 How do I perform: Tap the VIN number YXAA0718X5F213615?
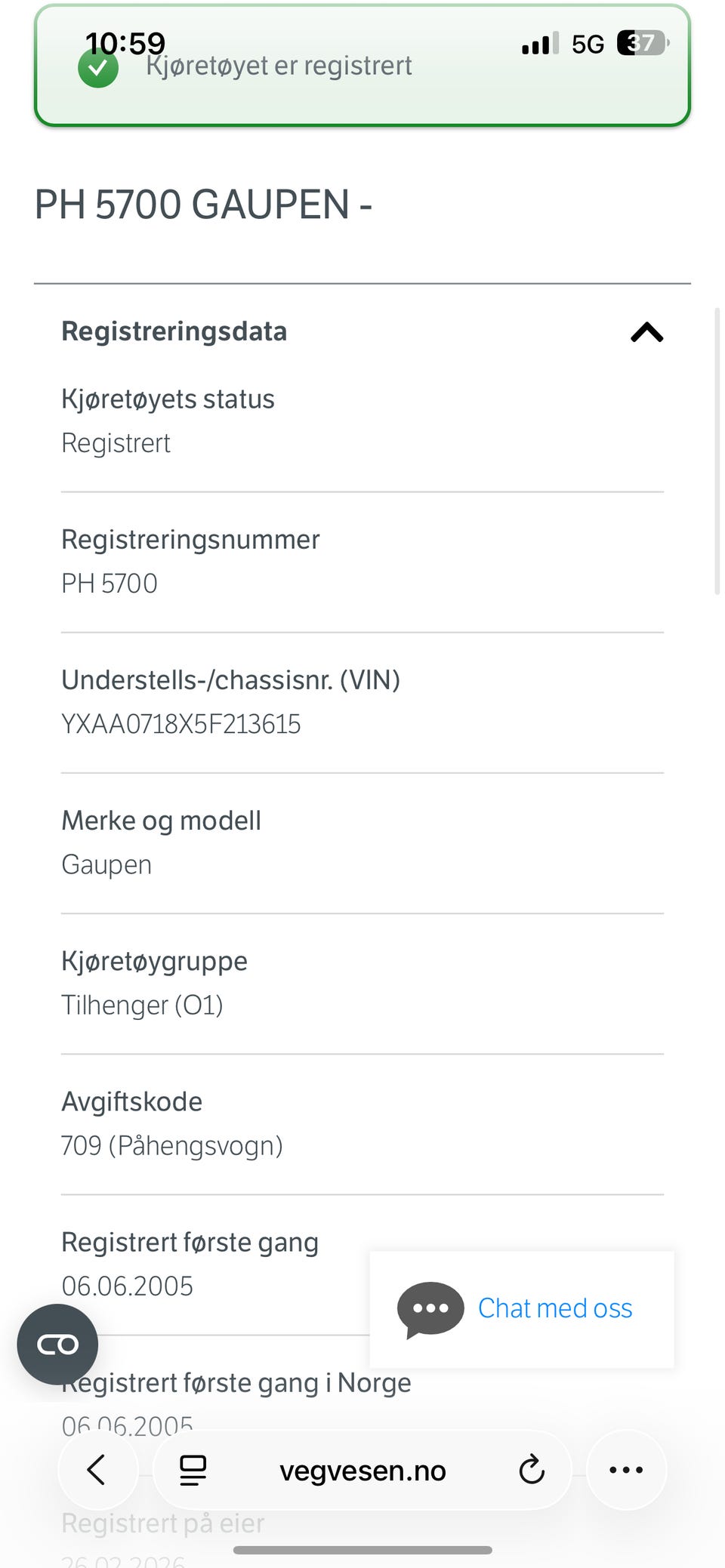coord(181,725)
